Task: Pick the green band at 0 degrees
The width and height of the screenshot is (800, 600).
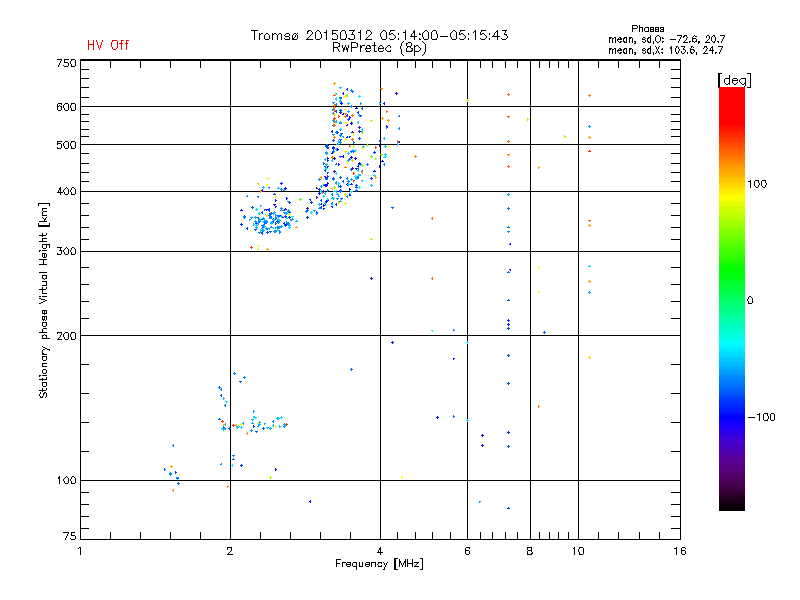Action: [732, 299]
